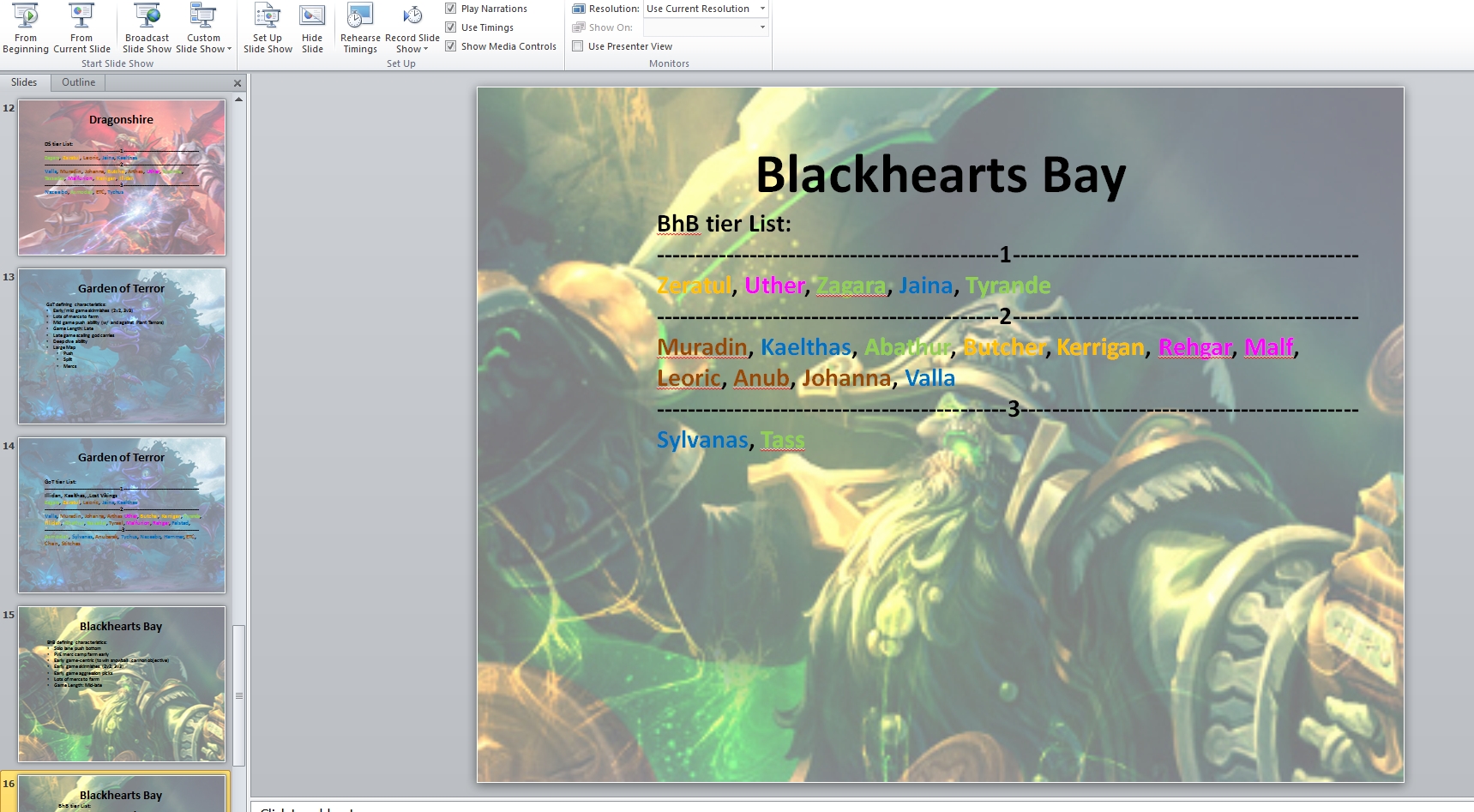The height and width of the screenshot is (812, 1474).
Task: Click the word 'Kerrigan' on the slide
Action: (1100, 347)
